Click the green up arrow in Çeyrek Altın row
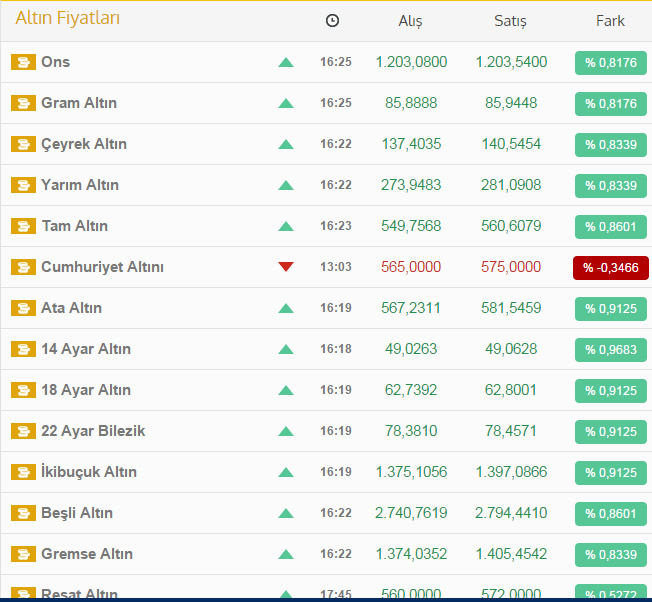This screenshot has height=602, width=652. (286, 145)
